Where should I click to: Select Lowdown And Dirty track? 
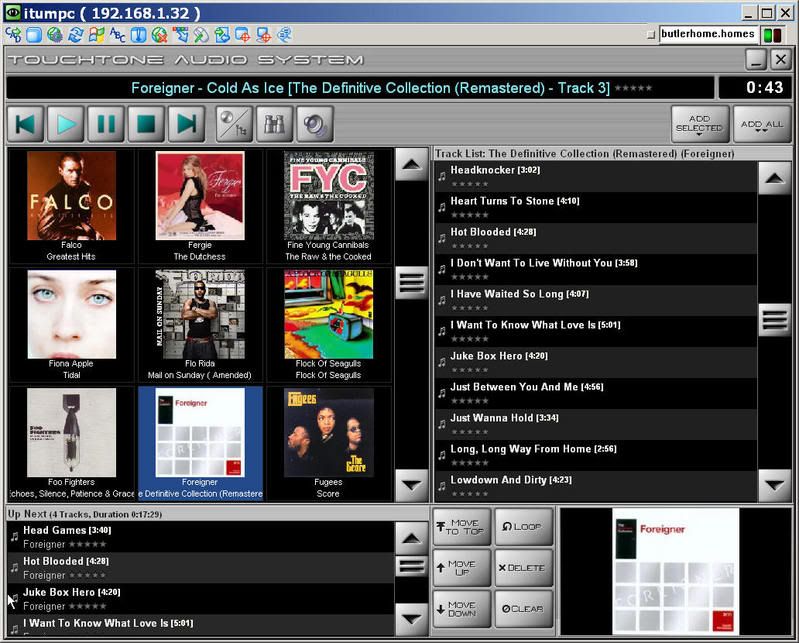pyautogui.click(x=595, y=487)
